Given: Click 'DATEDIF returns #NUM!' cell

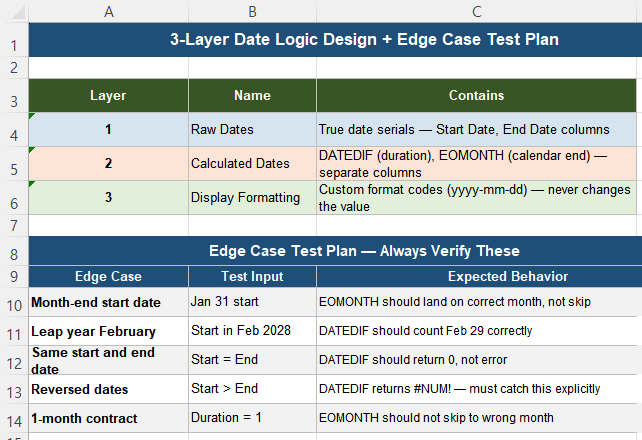Looking at the screenshot, I should (479, 389).
